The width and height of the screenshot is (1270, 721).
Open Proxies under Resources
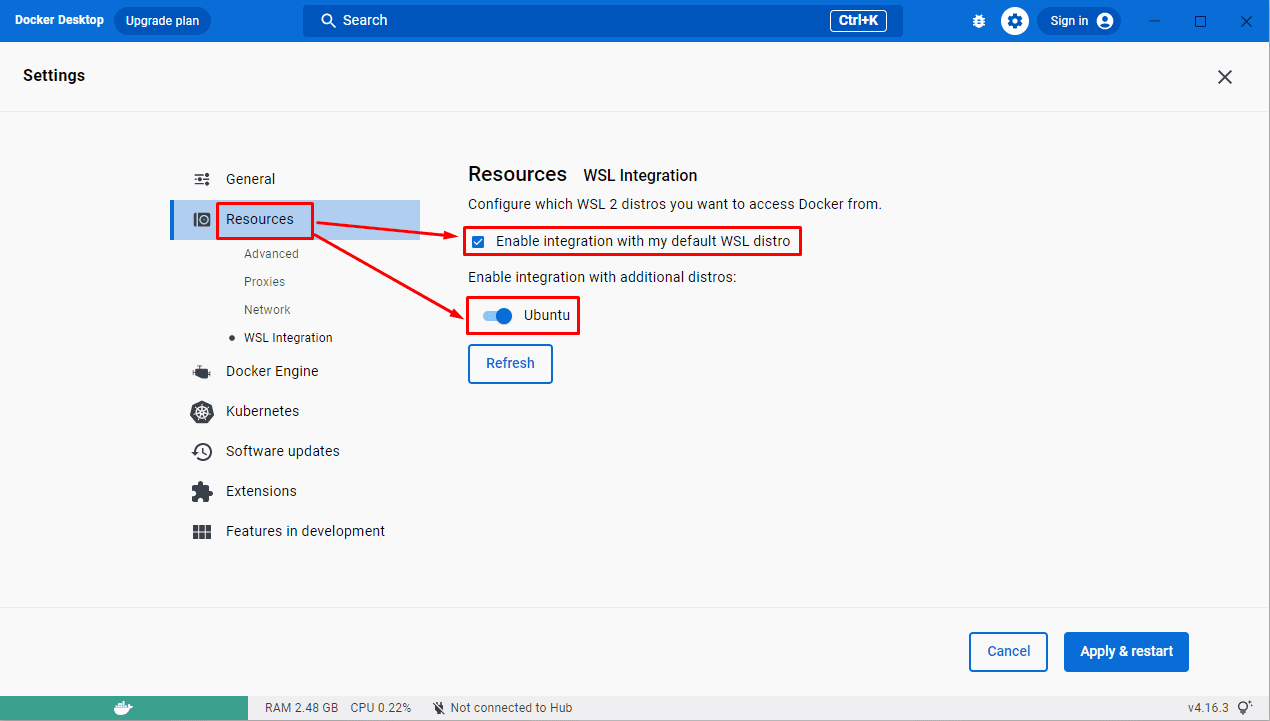coord(264,282)
